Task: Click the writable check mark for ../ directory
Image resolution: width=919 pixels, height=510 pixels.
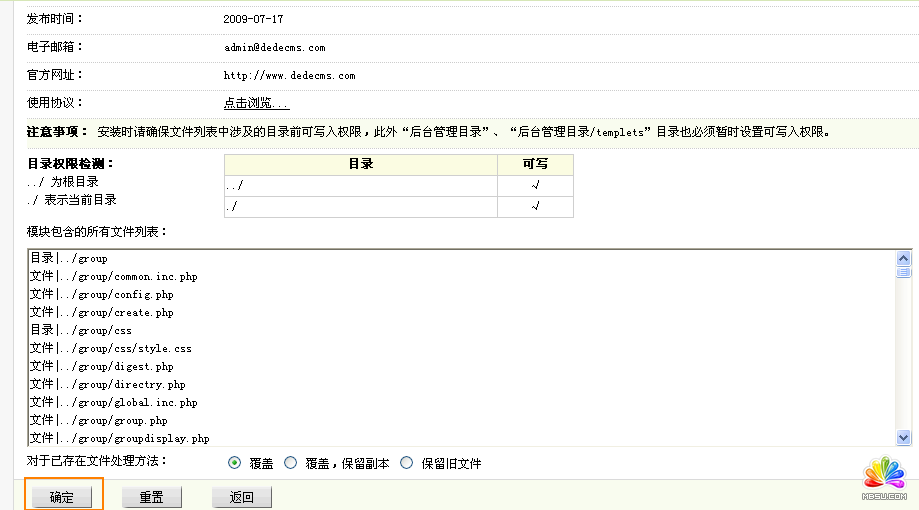Action: click(x=535, y=186)
